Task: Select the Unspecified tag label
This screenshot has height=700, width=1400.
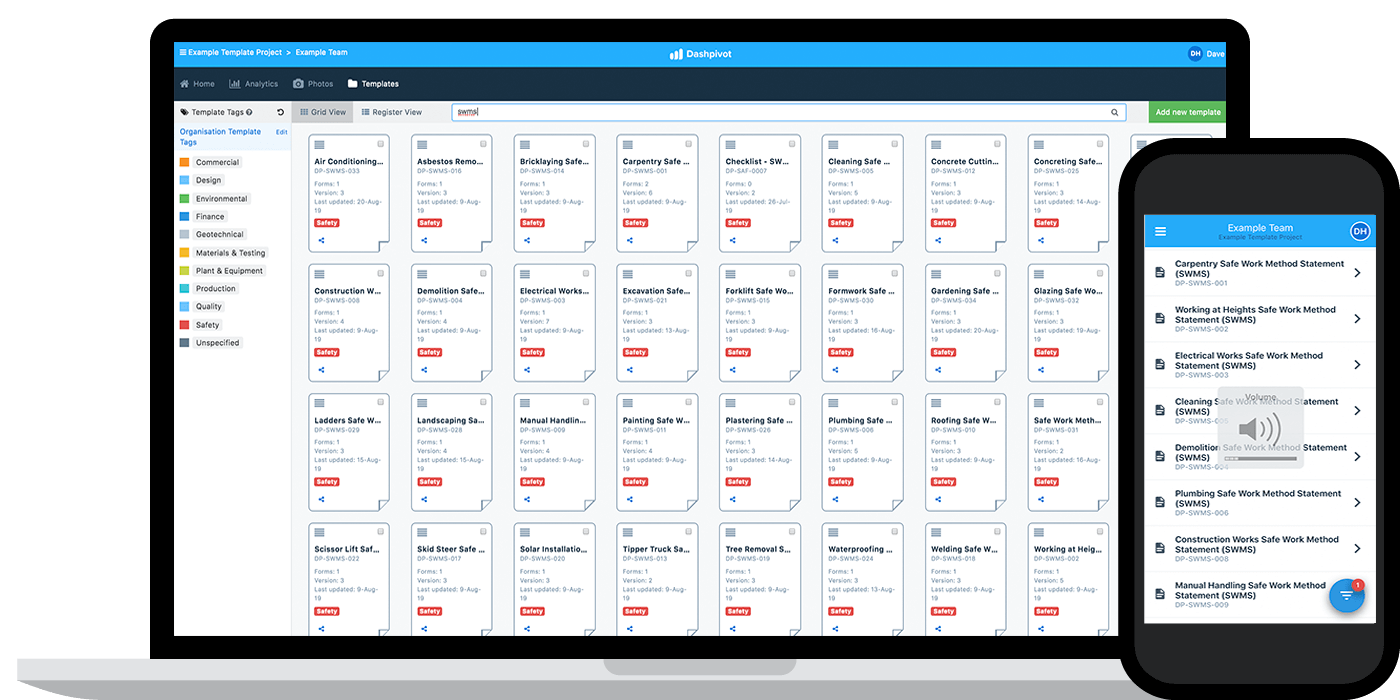Action: [x=217, y=343]
